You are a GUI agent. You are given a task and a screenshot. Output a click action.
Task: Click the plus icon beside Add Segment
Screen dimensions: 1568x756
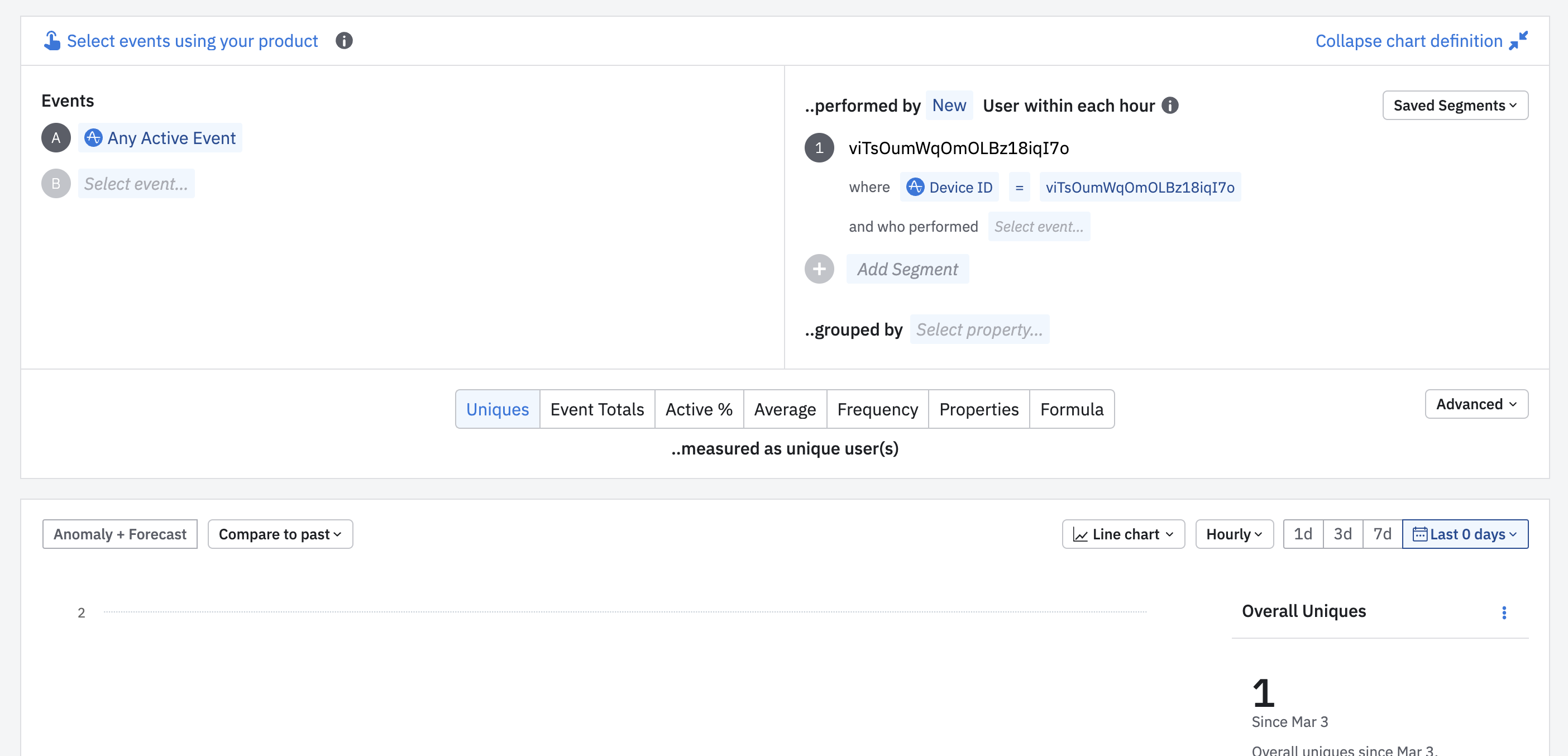point(819,269)
